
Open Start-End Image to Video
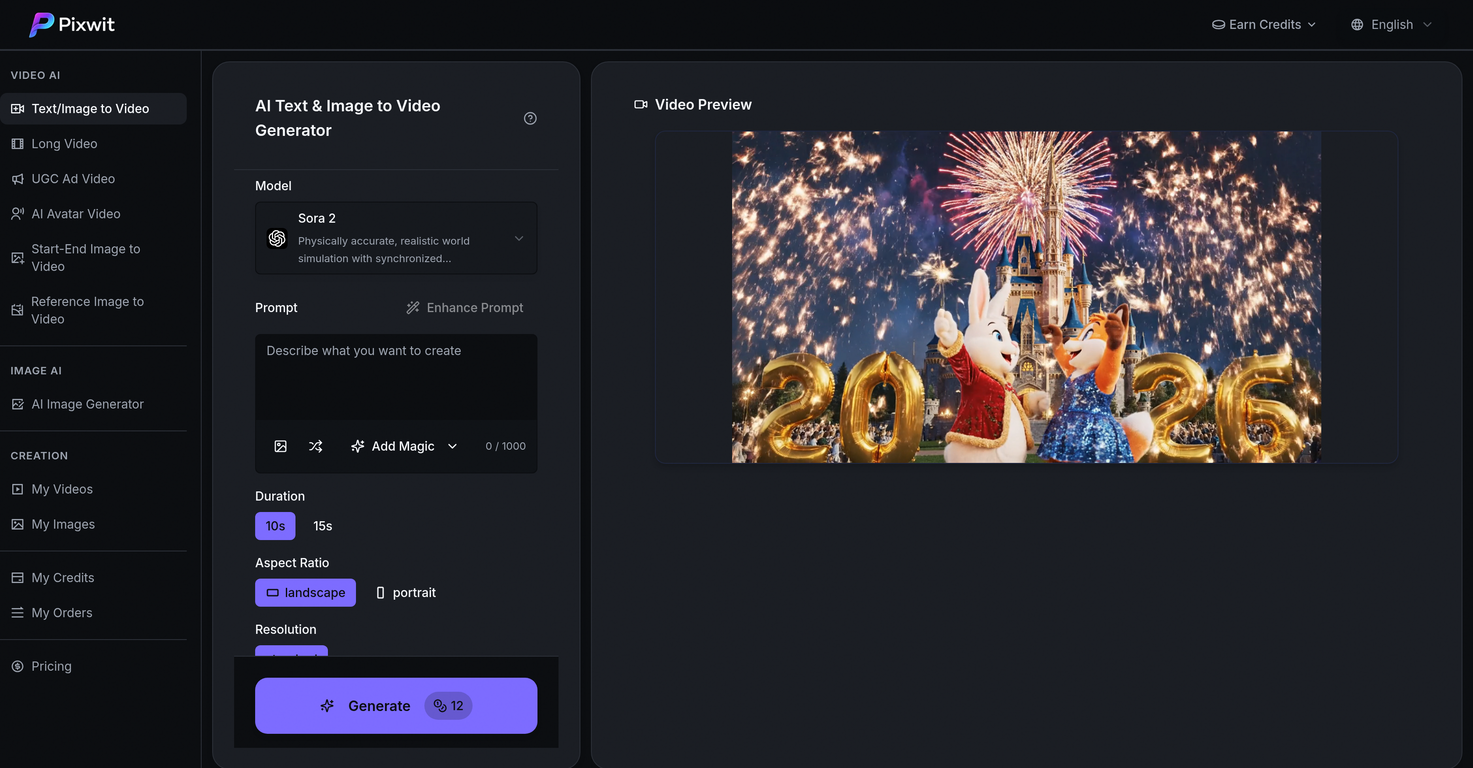click(93, 258)
